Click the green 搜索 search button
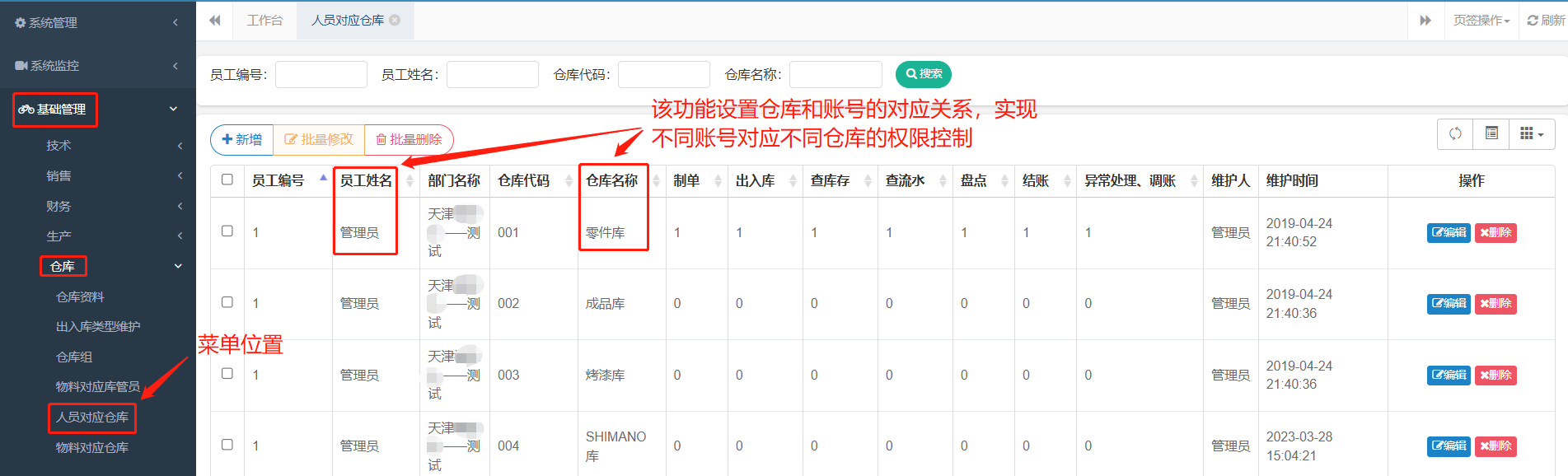This screenshot has width=1568, height=476. point(923,74)
